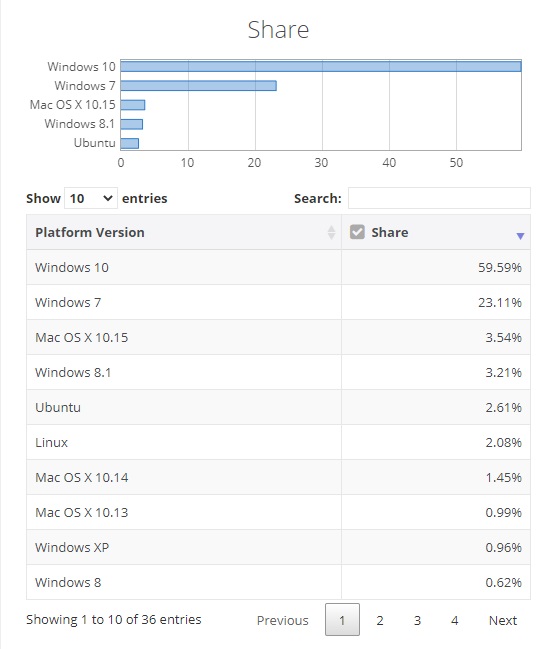Select the Linux table cell
Image resolution: width=560 pixels, height=649 pixels.
(x=184, y=442)
